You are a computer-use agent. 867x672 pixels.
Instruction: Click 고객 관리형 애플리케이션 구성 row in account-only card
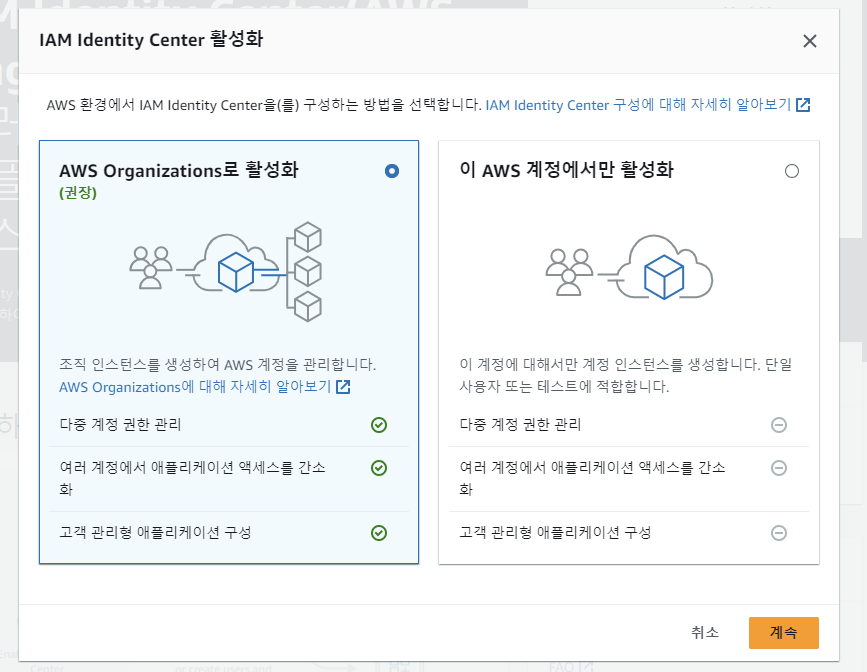(x=629, y=533)
